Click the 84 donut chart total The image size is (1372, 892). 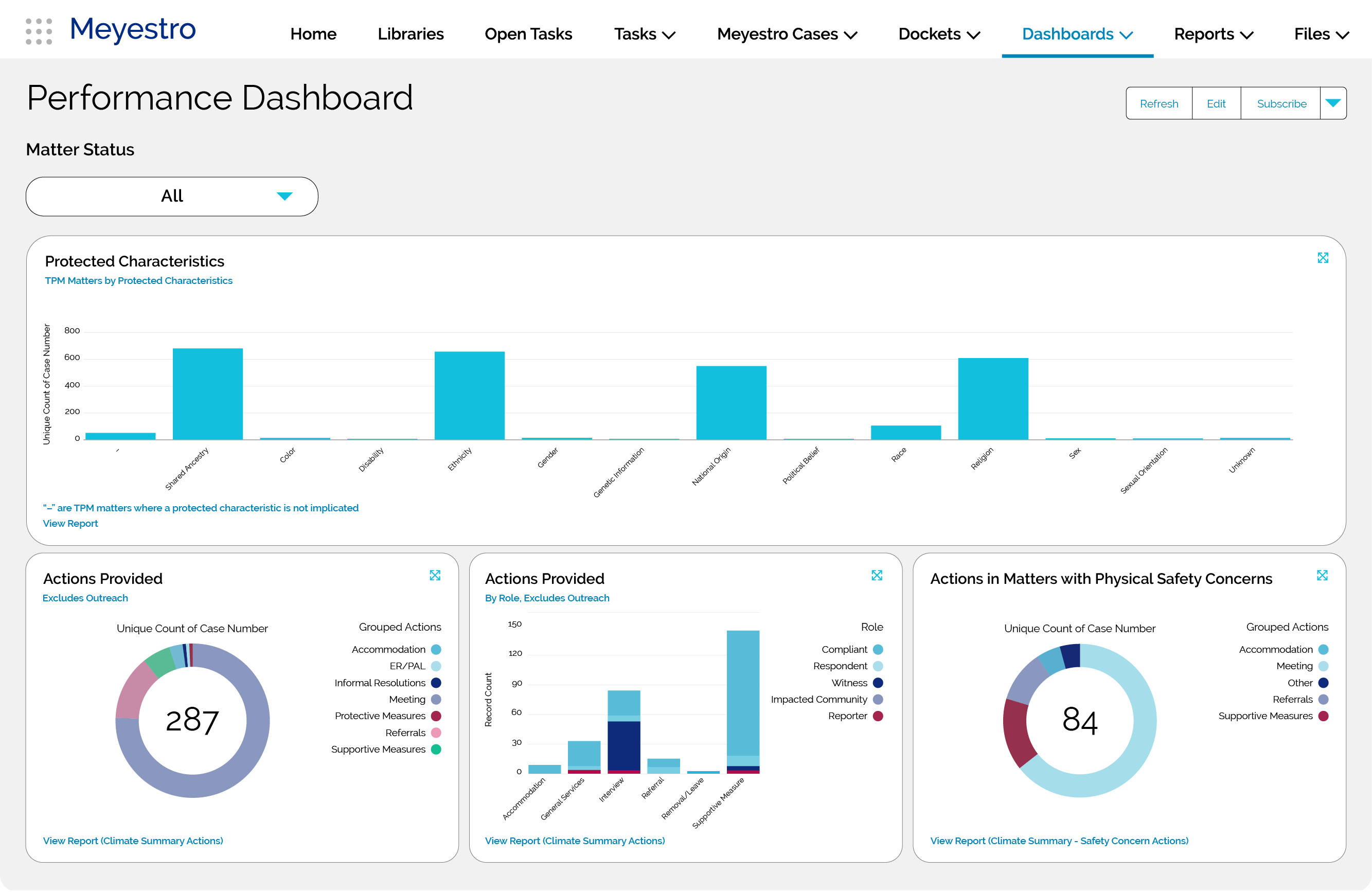click(x=1079, y=721)
